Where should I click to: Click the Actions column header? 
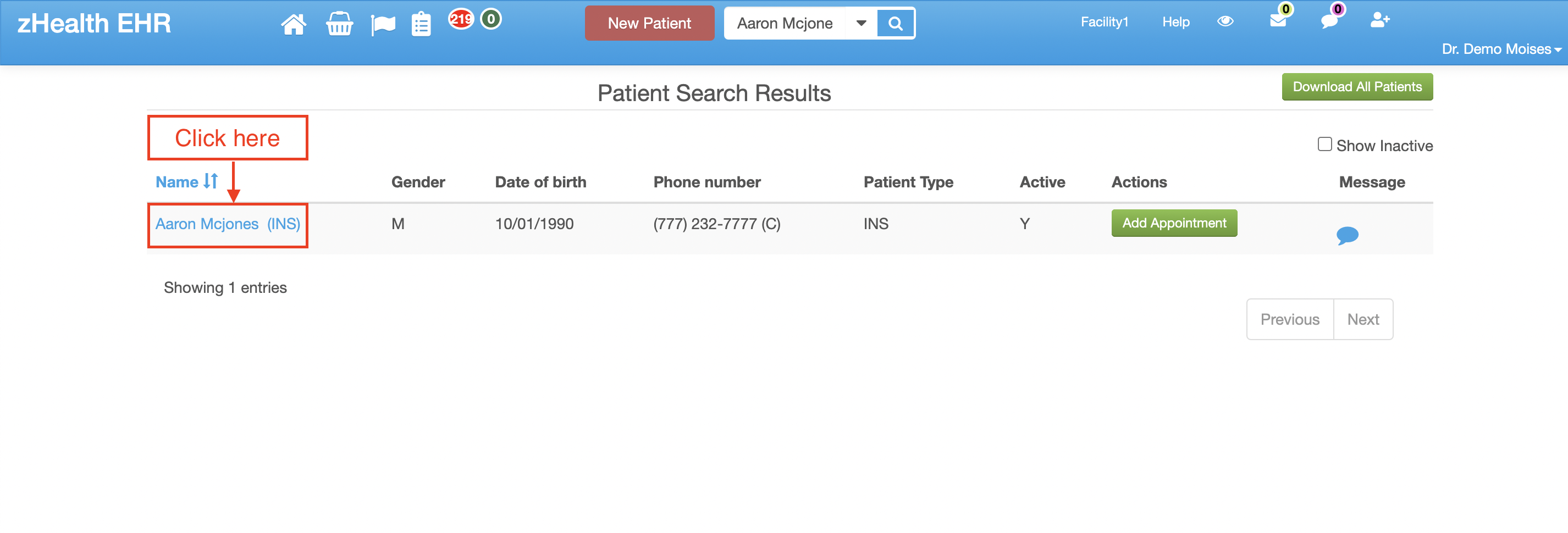point(1139,182)
